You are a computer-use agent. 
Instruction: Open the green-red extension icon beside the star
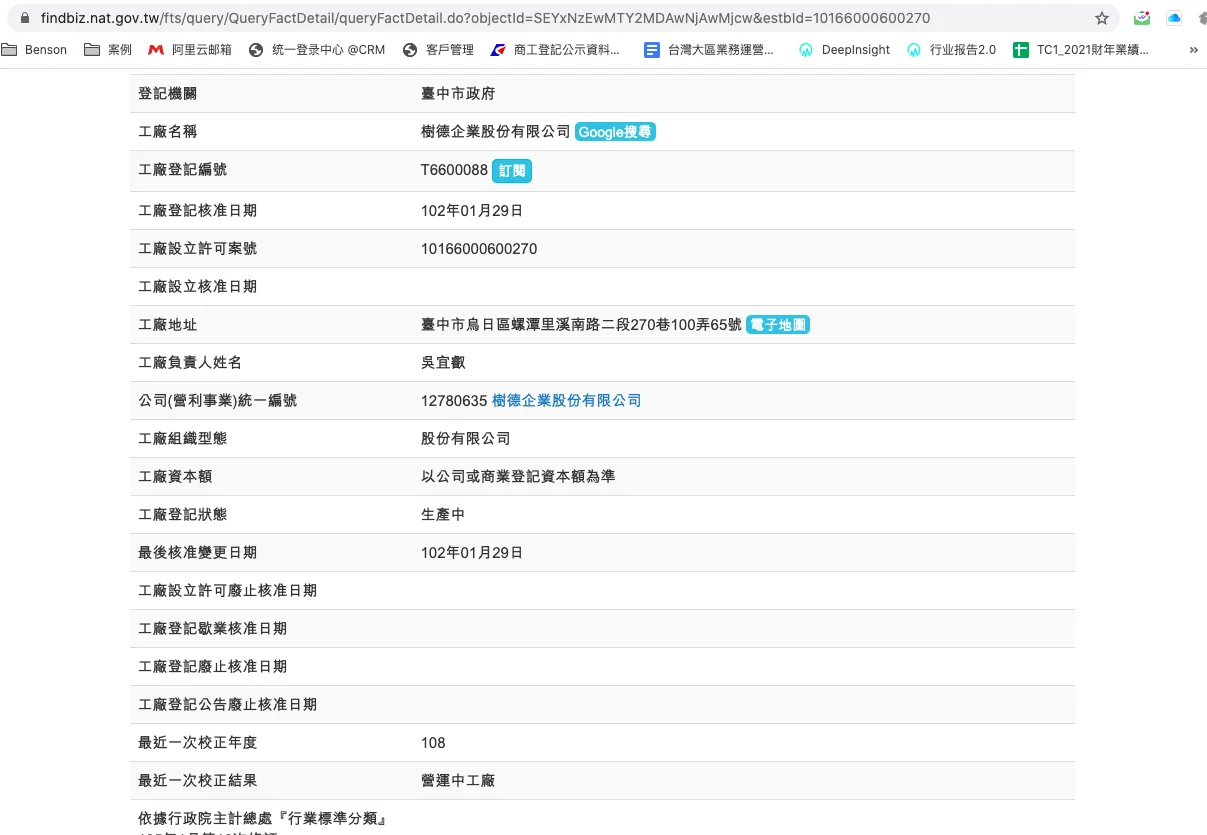pos(1142,18)
